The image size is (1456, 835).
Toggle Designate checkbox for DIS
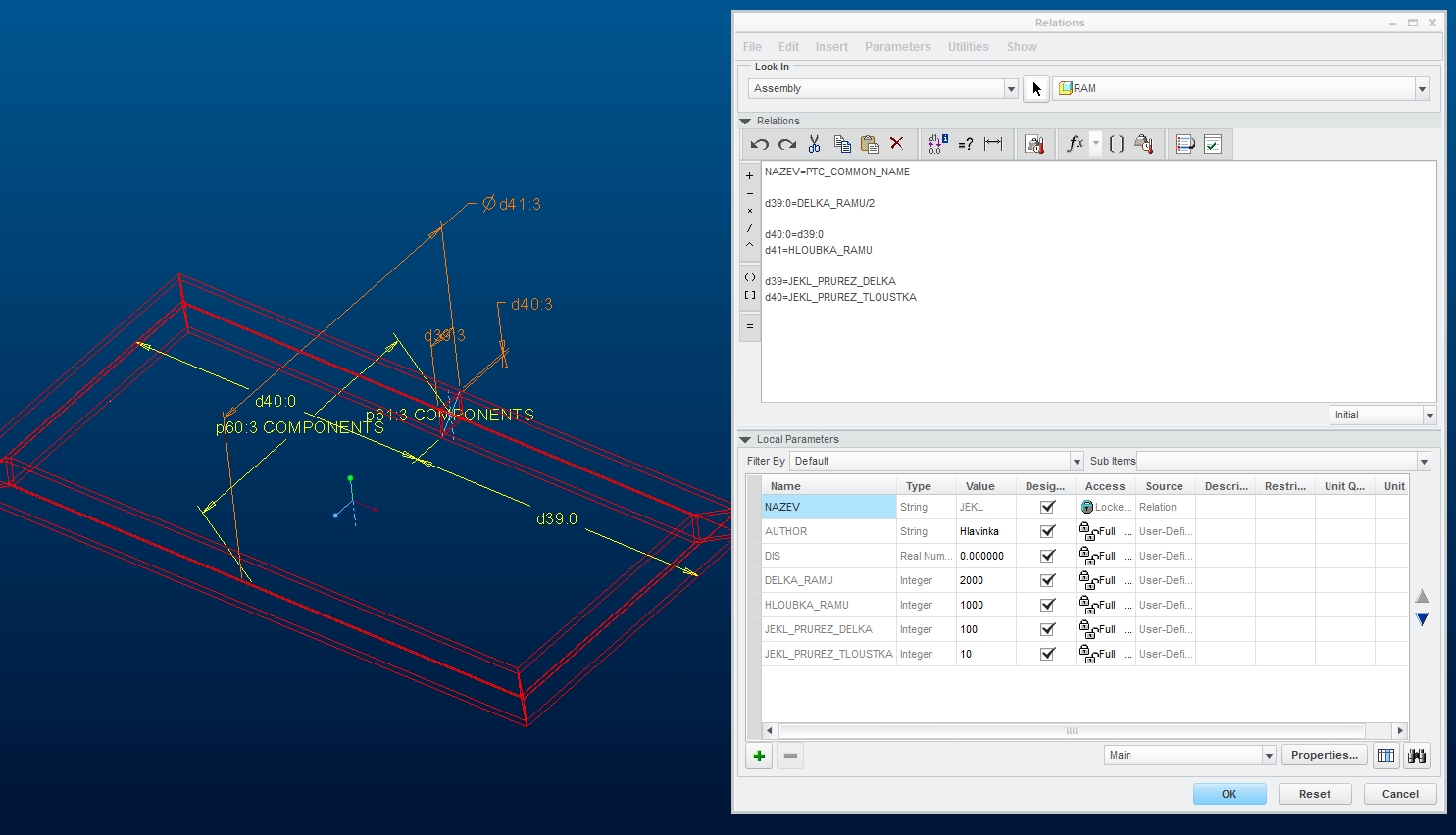point(1047,556)
